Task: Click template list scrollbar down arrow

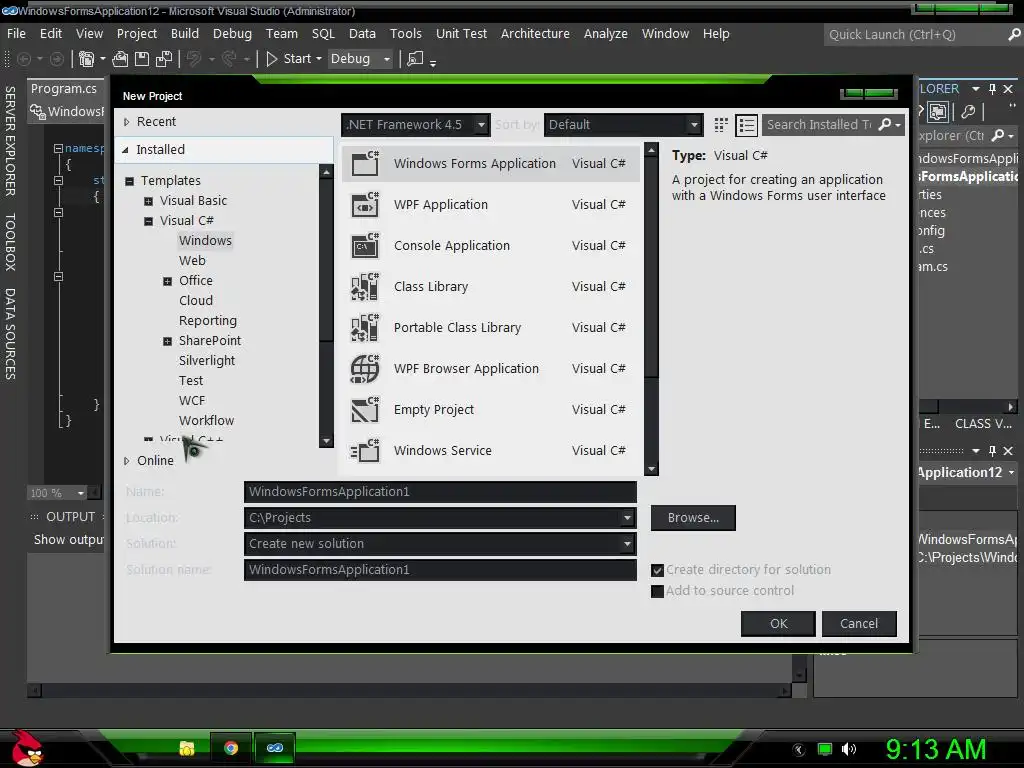Action: click(x=650, y=469)
